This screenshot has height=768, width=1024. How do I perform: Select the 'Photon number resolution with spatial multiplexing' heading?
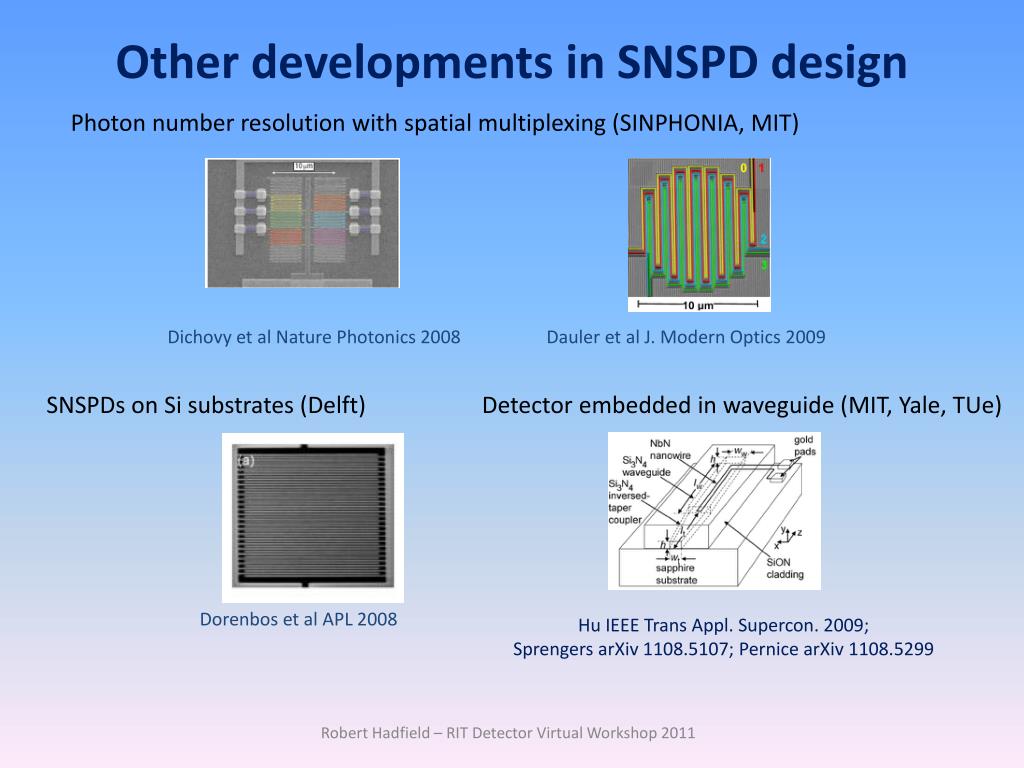pos(434,123)
